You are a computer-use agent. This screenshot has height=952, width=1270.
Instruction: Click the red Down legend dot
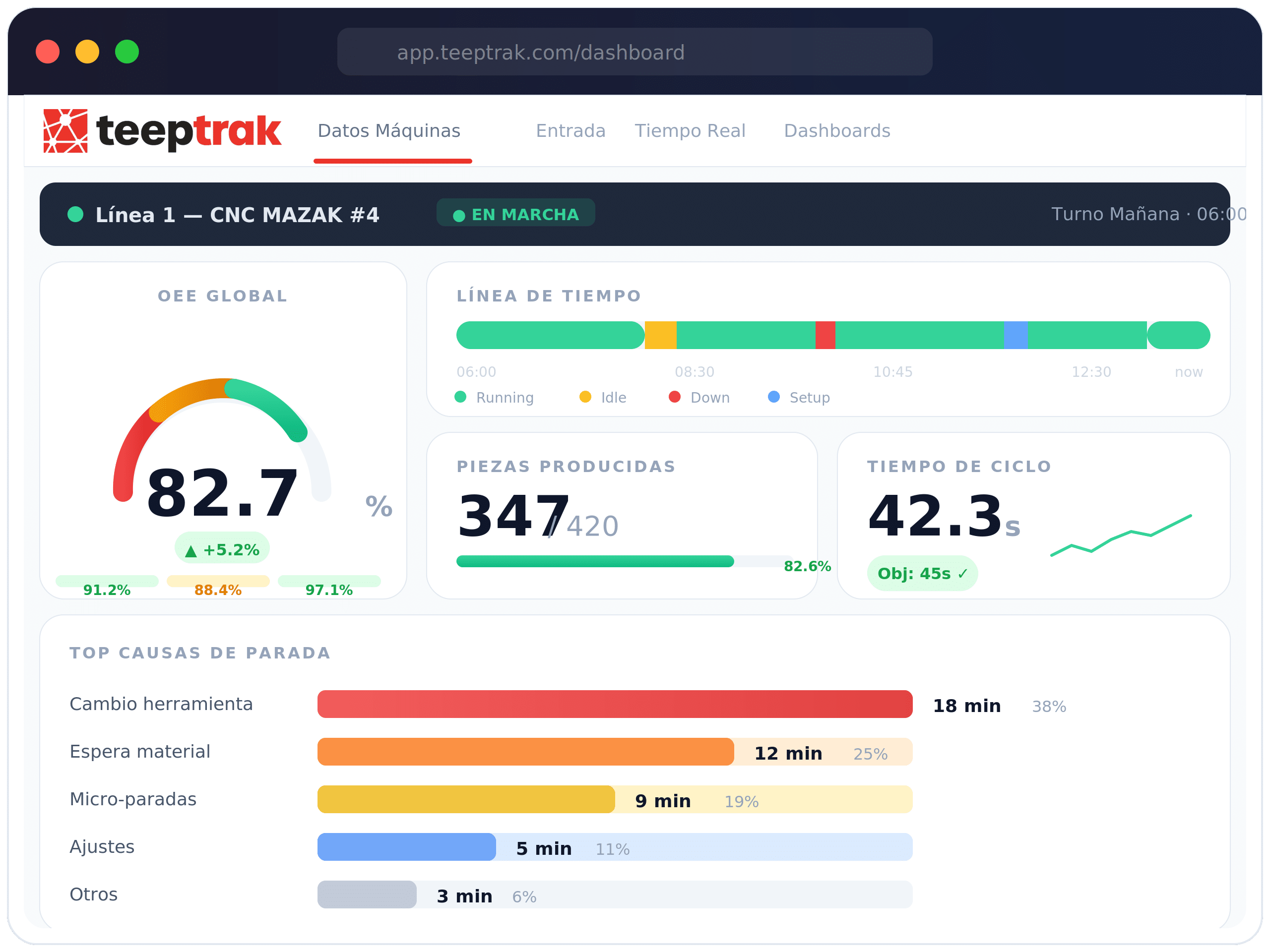pos(675,397)
